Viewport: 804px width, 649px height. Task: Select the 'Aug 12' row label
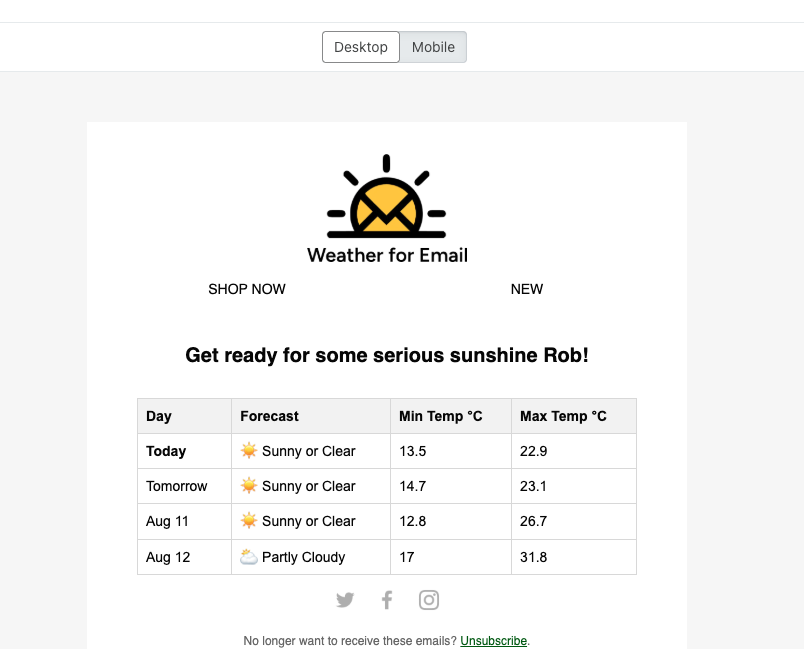(x=168, y=557)
